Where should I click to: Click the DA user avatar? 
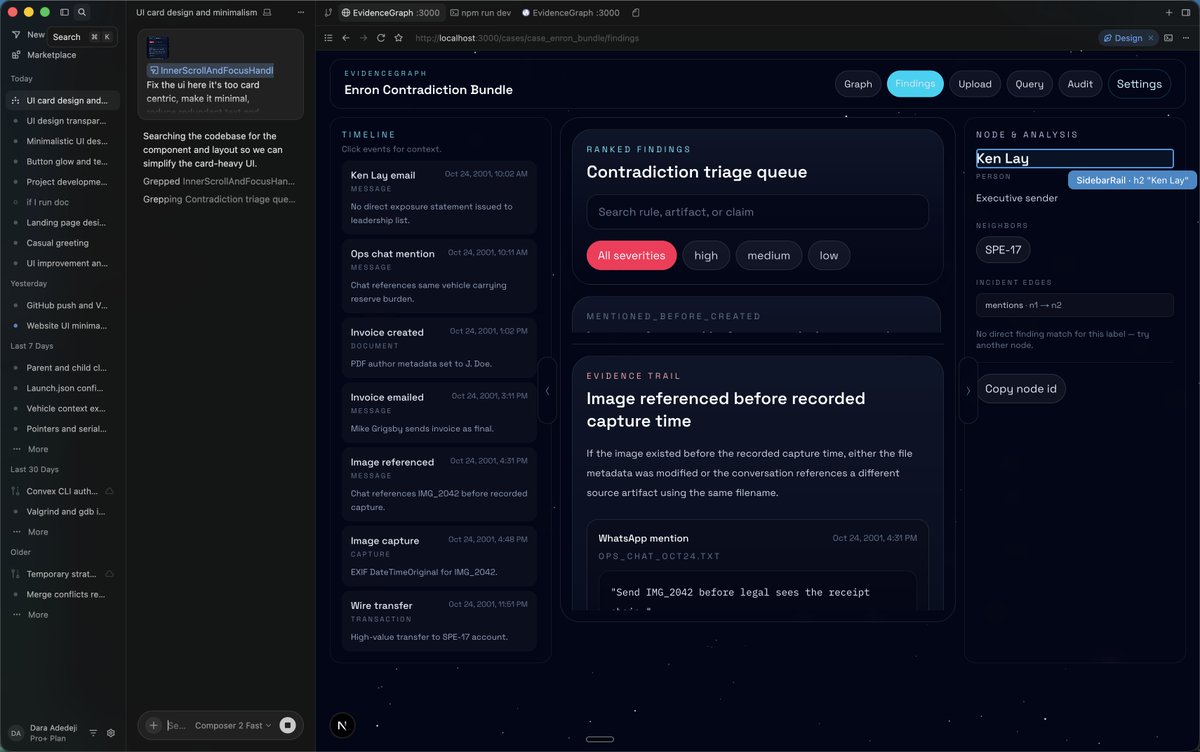click(16, 733)
